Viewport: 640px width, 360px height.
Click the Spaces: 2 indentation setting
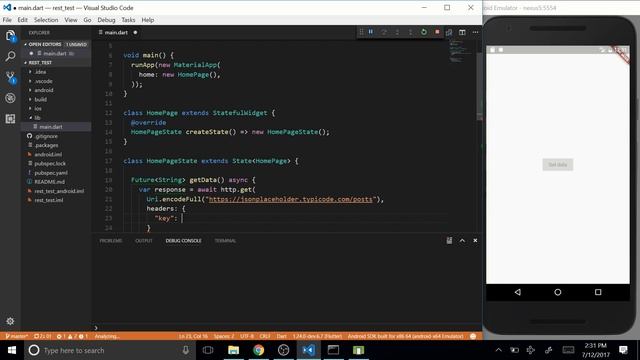click(x=224, y=336)
